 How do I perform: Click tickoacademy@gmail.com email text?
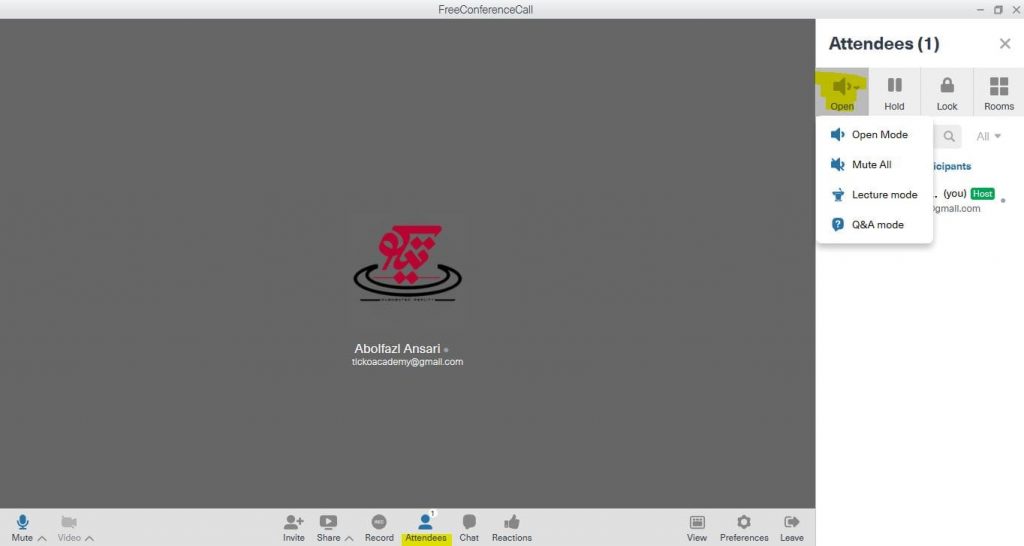point(408,362)
